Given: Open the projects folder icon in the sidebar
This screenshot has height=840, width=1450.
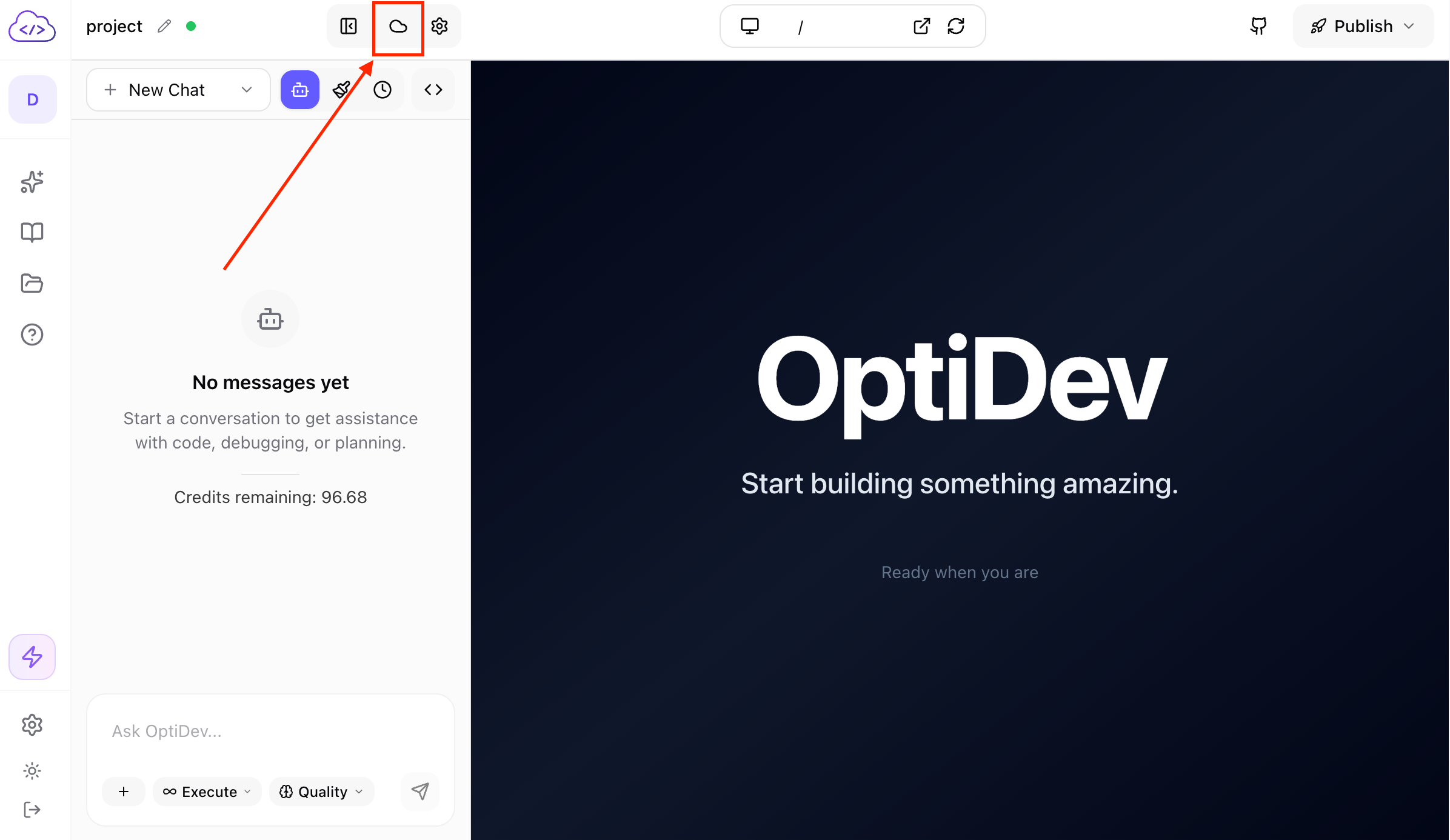Looking at the screenshot, I should click(x=32, y=283).
